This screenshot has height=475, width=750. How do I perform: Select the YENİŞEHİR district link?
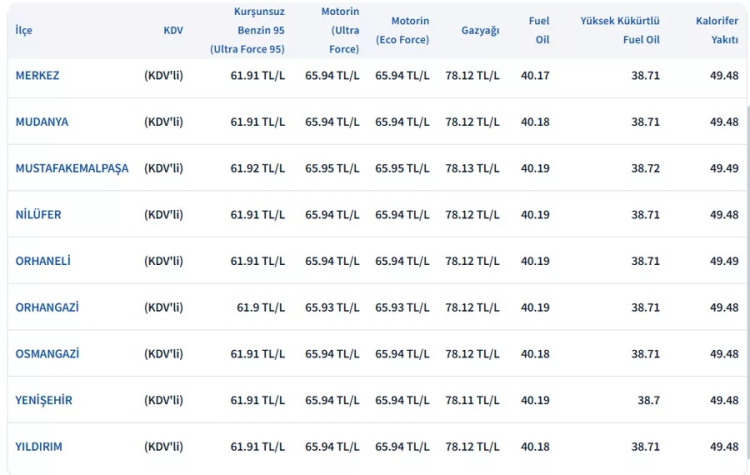click(x=43, y=400)
